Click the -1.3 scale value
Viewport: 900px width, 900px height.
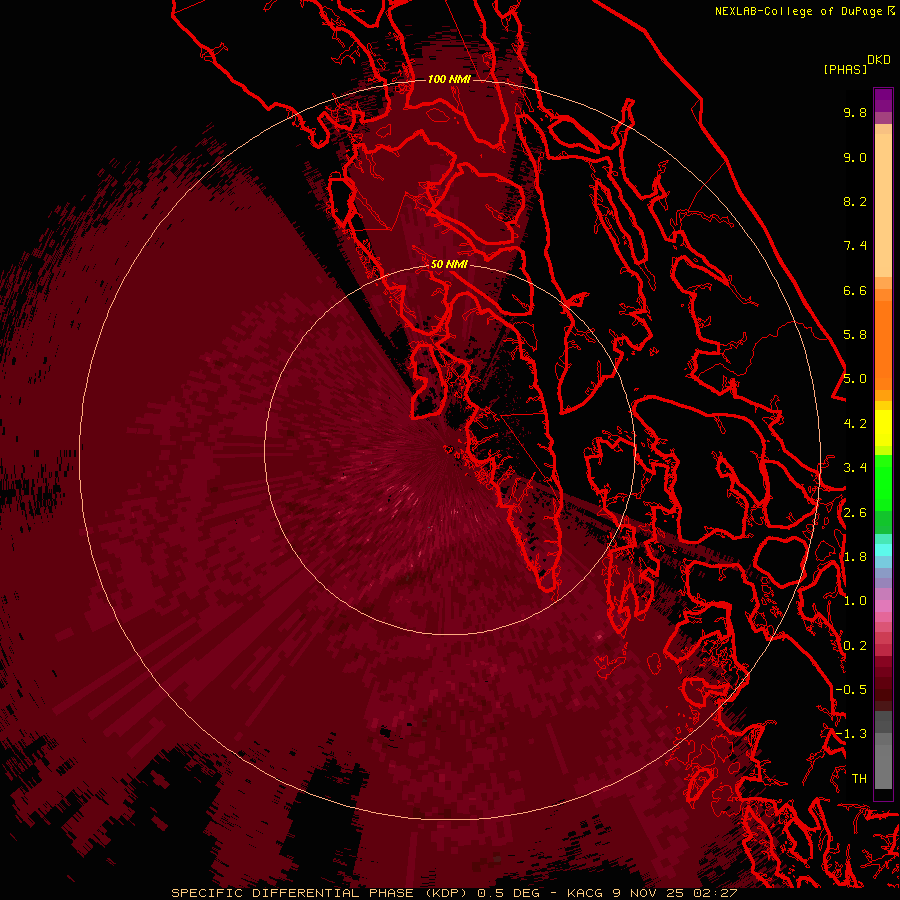(x=851, y=734)
